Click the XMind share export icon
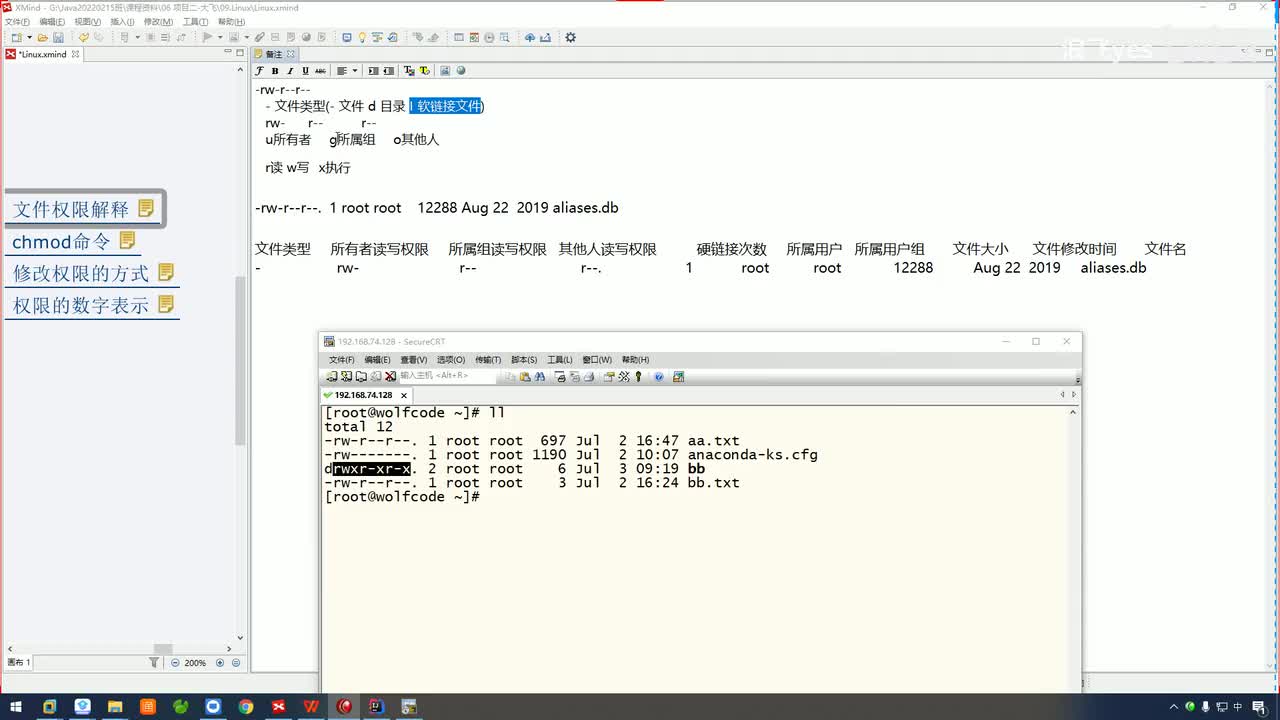 (x=546, y=38)
